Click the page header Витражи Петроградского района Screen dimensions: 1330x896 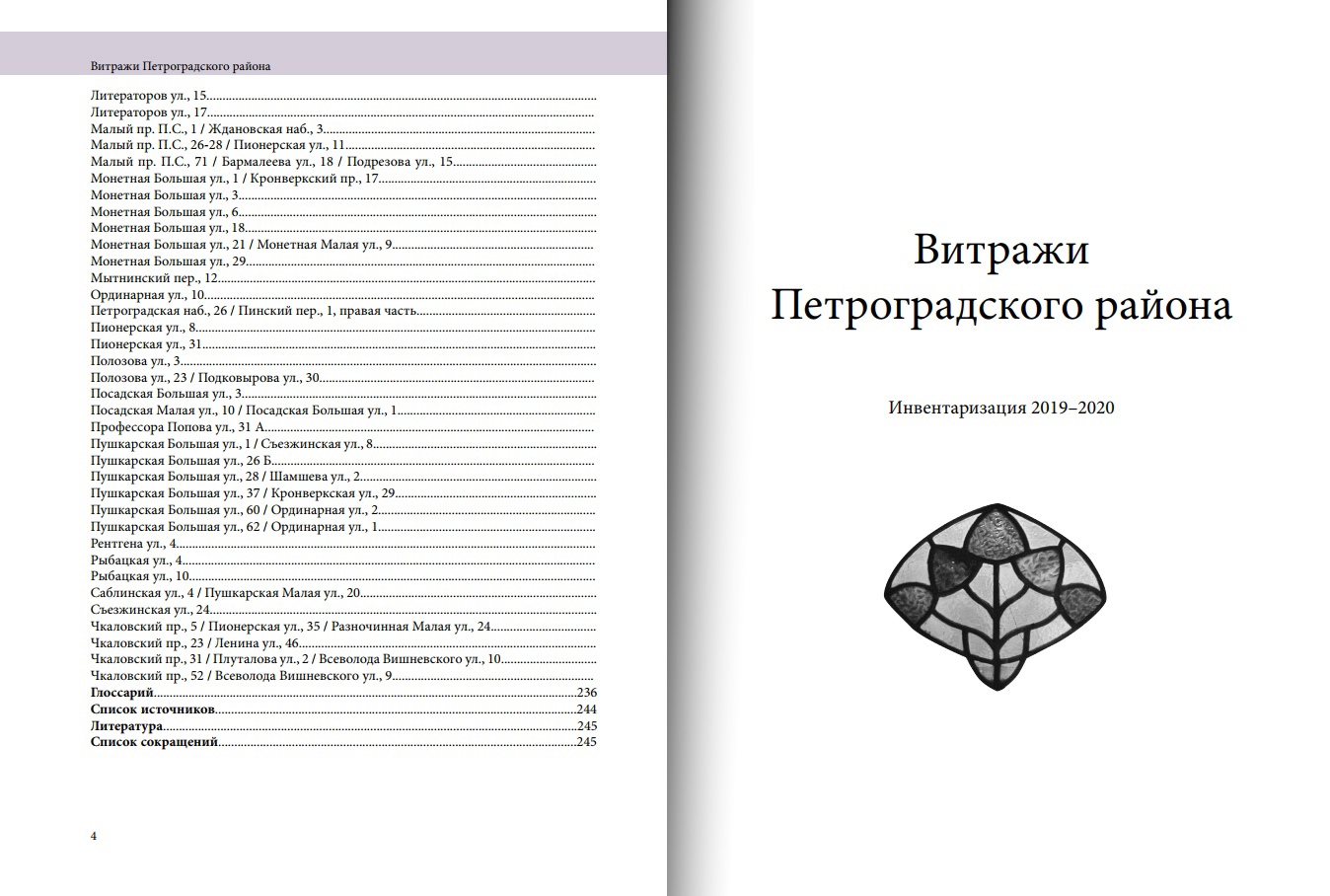click(x=181, y=67)
